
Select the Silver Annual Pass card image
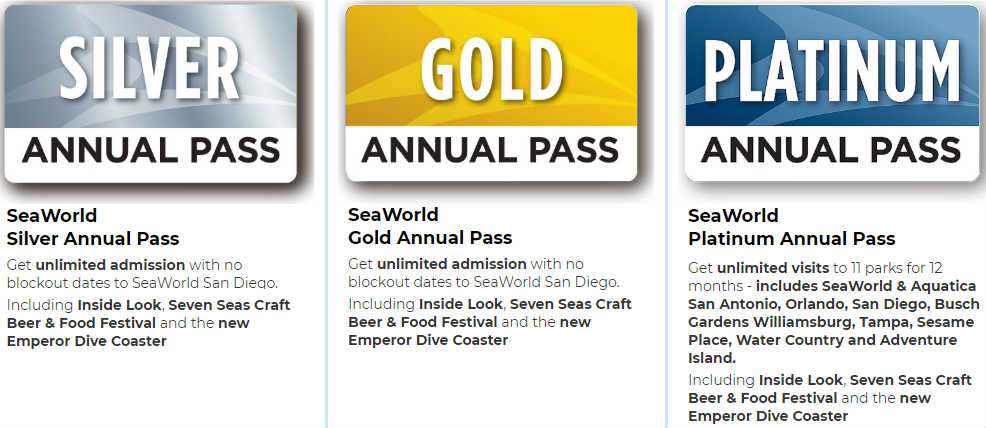click(x=151, y=93)
